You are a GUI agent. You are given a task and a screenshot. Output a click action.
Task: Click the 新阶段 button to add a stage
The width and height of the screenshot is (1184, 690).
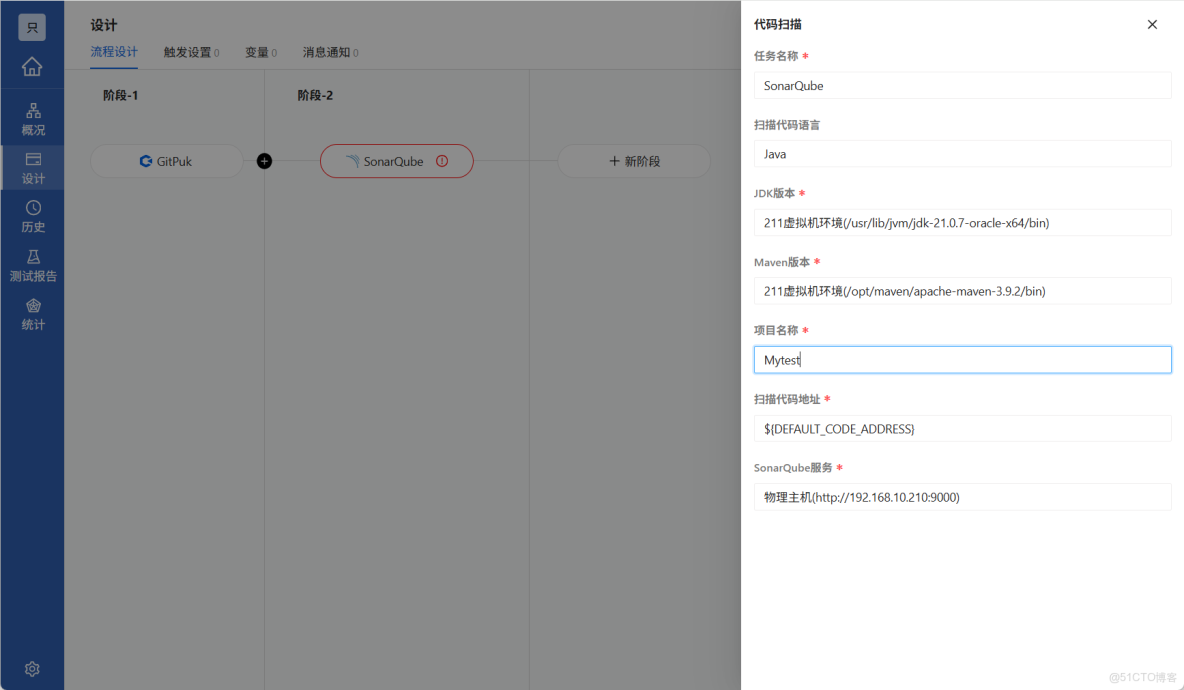636,160
